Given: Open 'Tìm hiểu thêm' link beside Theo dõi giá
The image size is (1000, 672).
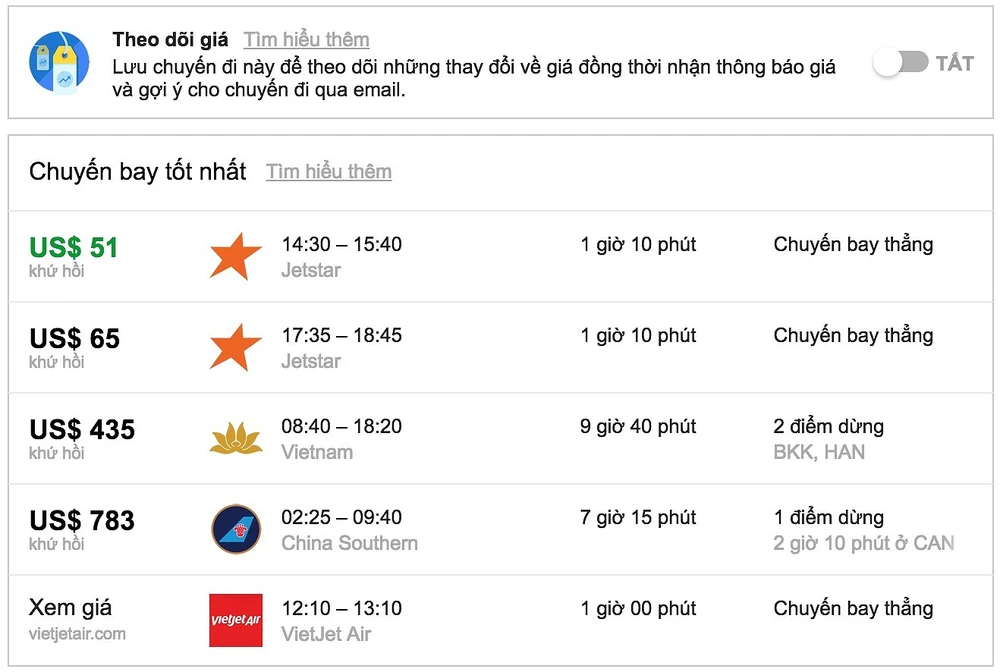Looking at the screenshot, I should click(306, 40).
